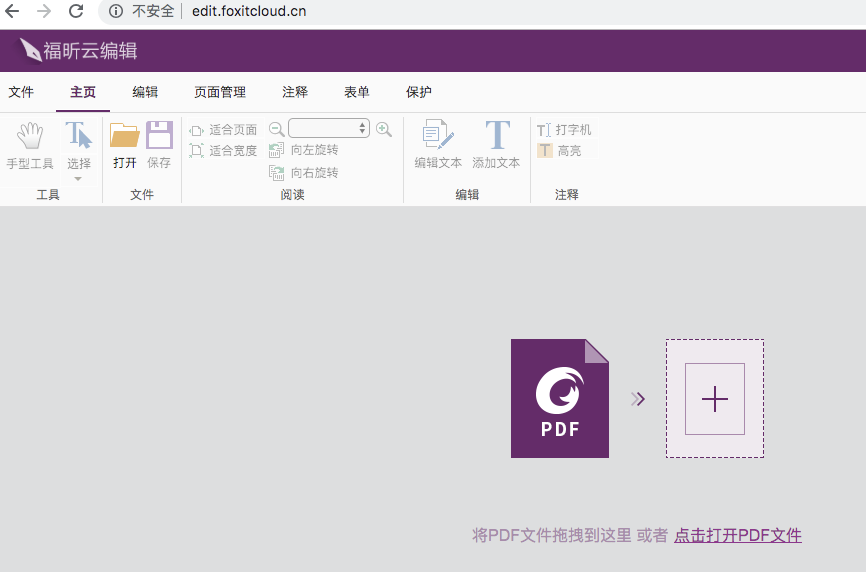Rotate right with 向右旋转
Screen dimensions: 866x572
coord(303,173)
